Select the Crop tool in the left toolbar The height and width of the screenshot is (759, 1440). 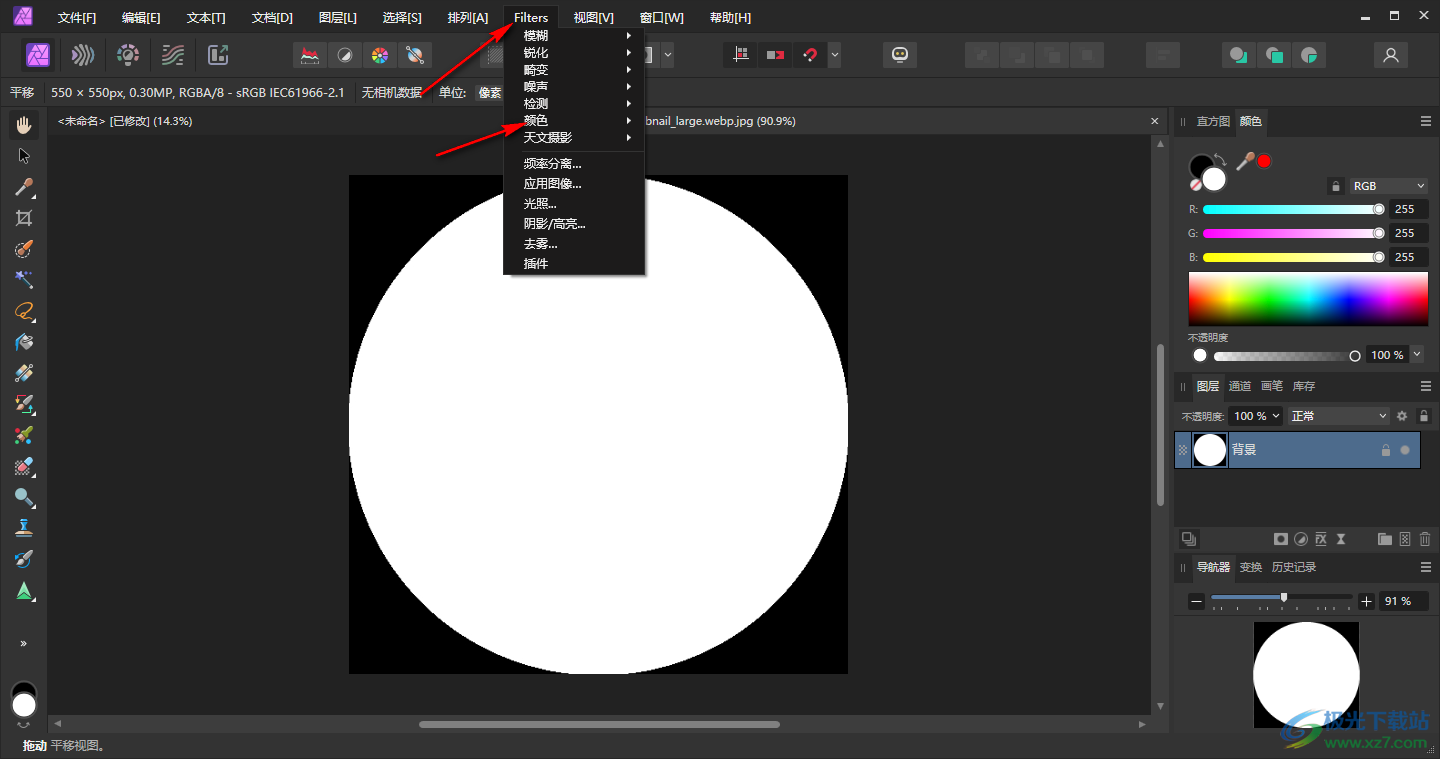click(x=24, y=218)
